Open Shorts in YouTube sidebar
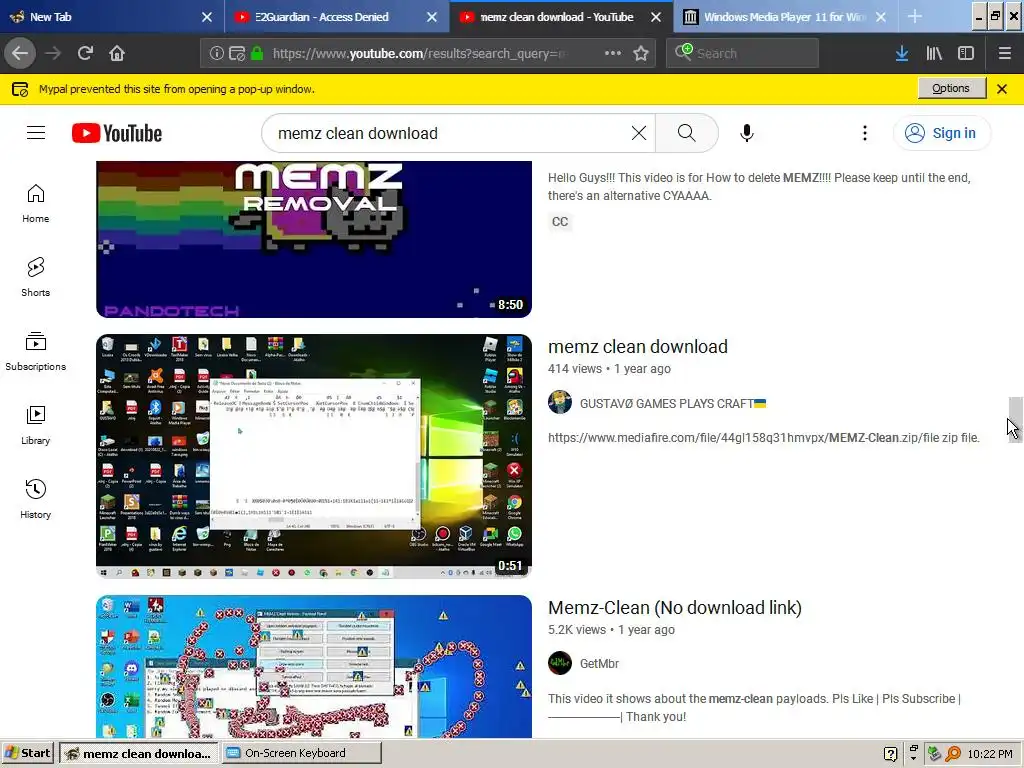This screenshot has width=1024, height=768. click(35, 277)
